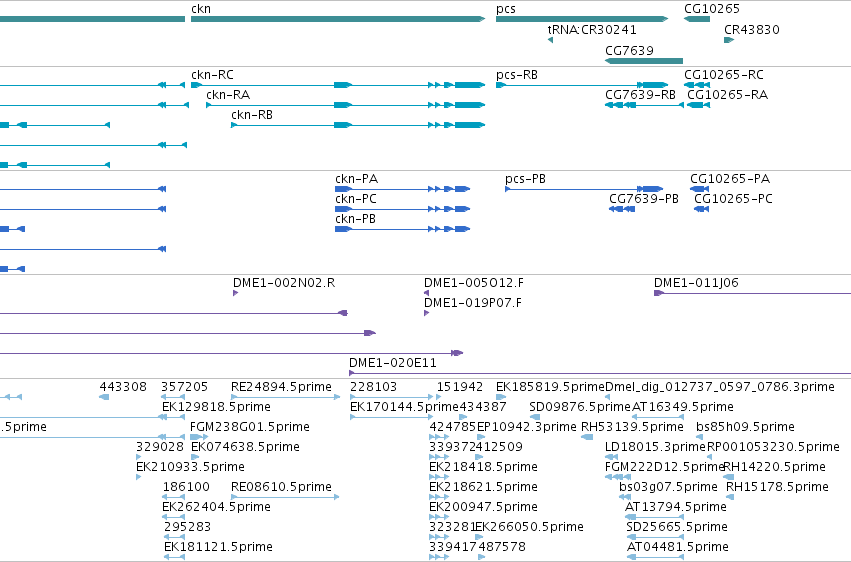This screenshot has width=851, height=562.
Task: Open EST SD09876.5prime
Action: tap(580, 407)
